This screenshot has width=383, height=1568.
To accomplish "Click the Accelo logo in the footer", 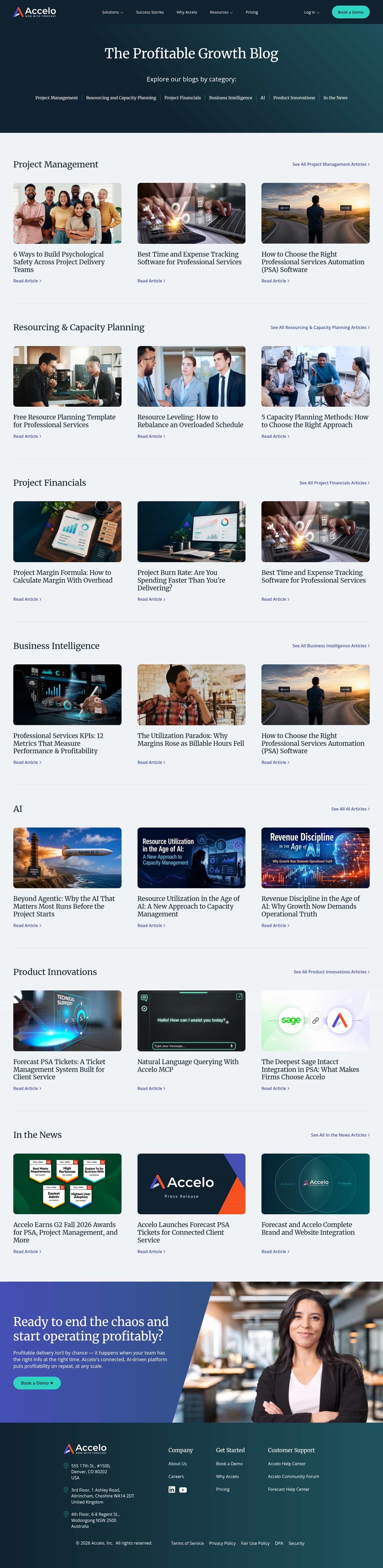I will pyautogui.click(x=86, y=1449).
